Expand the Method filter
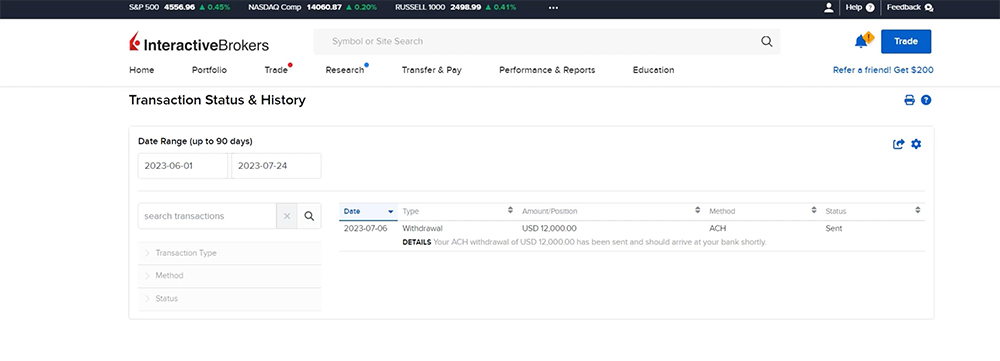This screenshot has height=361, width=1000. click(x=230, y=276)
